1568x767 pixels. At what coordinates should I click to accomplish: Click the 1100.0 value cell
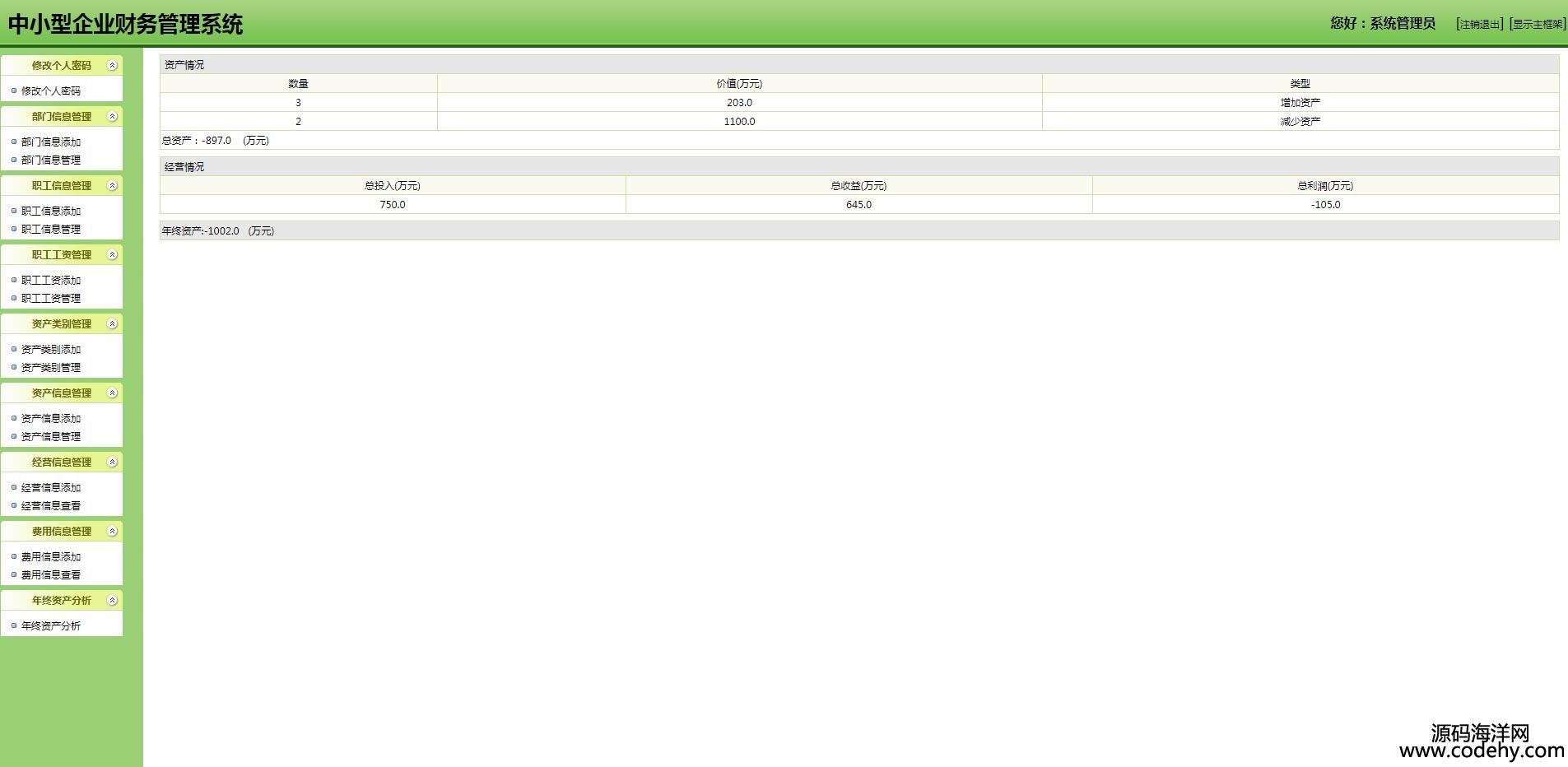[739, 122]
